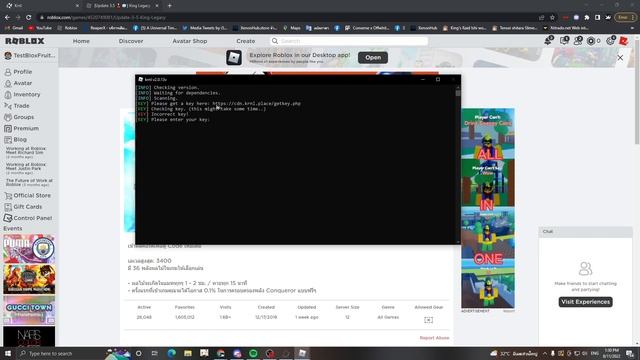This screenshot has width=640, height=360.
Task: Go to Avatar Shop
Action: click(x=189, y=41)
